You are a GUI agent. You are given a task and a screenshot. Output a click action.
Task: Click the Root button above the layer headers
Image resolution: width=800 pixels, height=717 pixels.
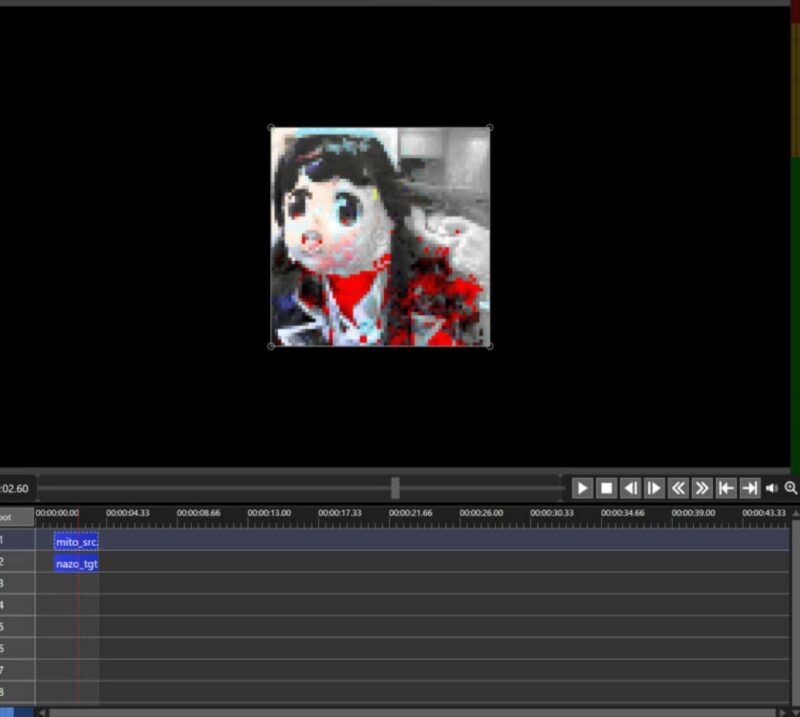pyautogui.click(x=17, y=517)
